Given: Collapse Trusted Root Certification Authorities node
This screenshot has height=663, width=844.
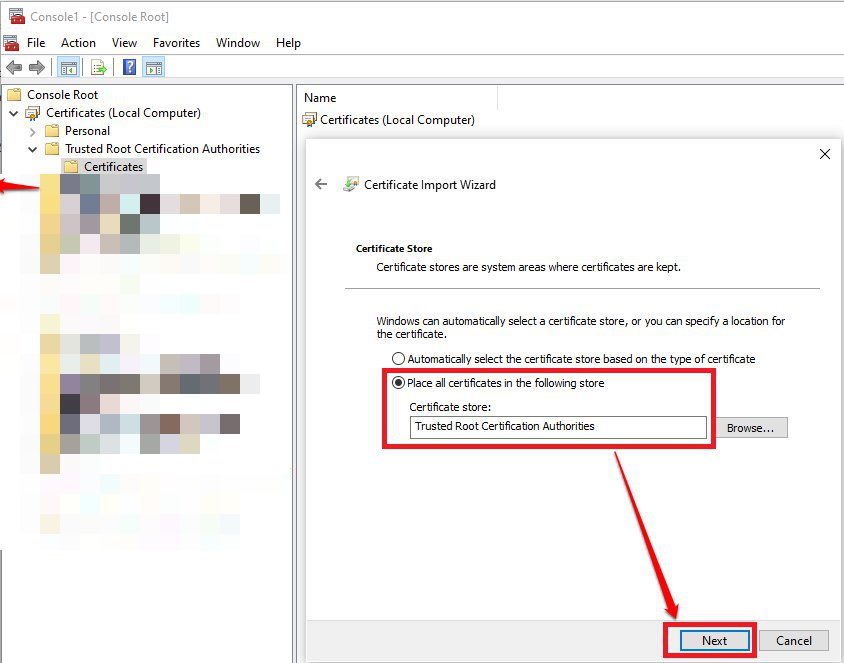Looking at the screenshot, I should tap(32, 149).
